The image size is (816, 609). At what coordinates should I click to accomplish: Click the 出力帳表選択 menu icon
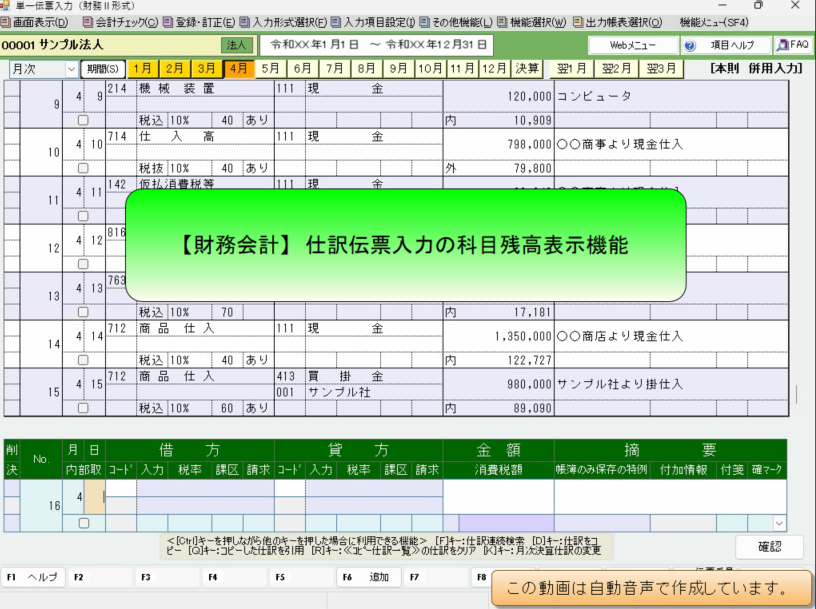[577, 22]
